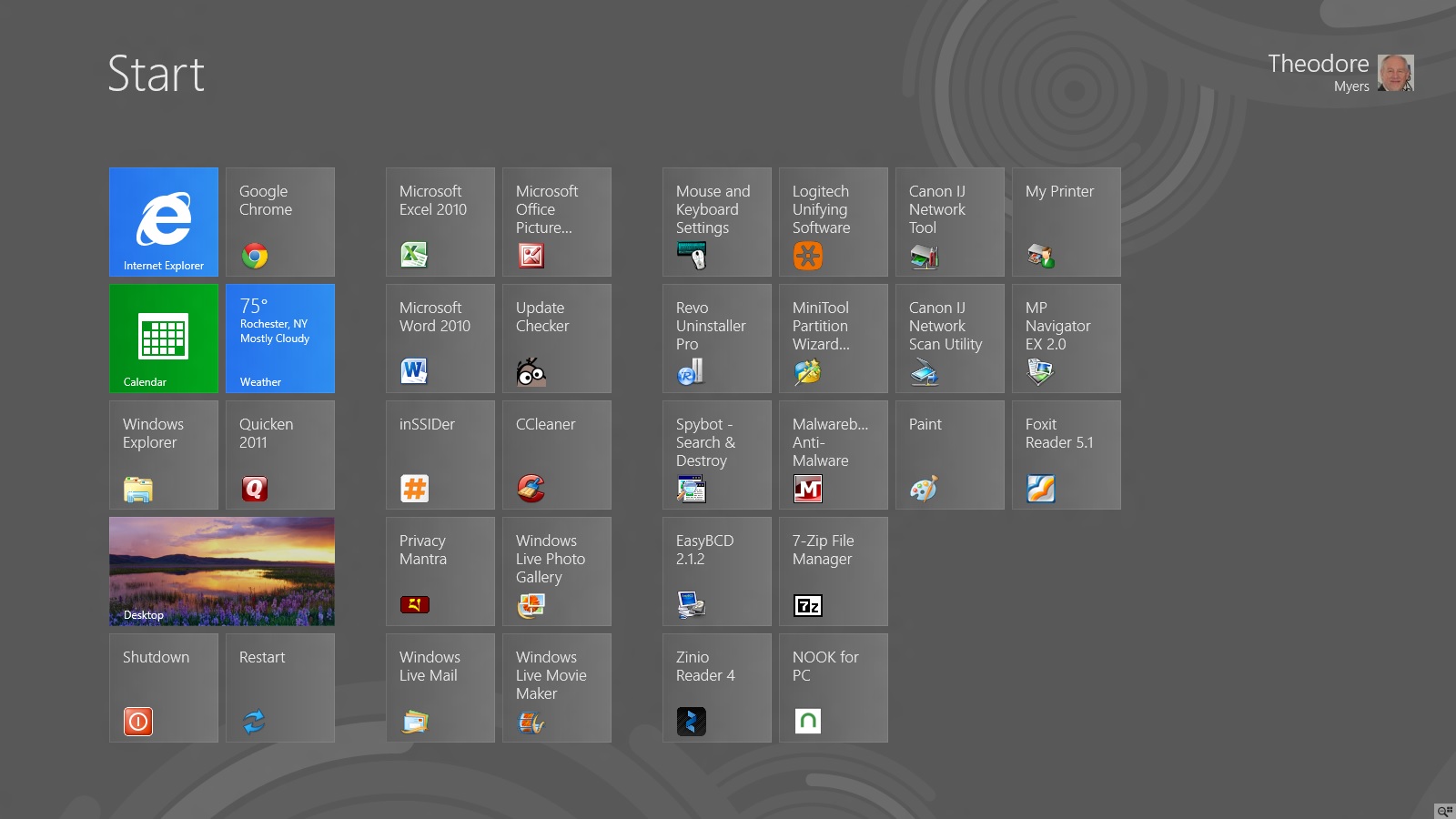The image size is (1456, 819).
Task: Open Microsoft Office Picture Manager tile
Action: point(557,222)
